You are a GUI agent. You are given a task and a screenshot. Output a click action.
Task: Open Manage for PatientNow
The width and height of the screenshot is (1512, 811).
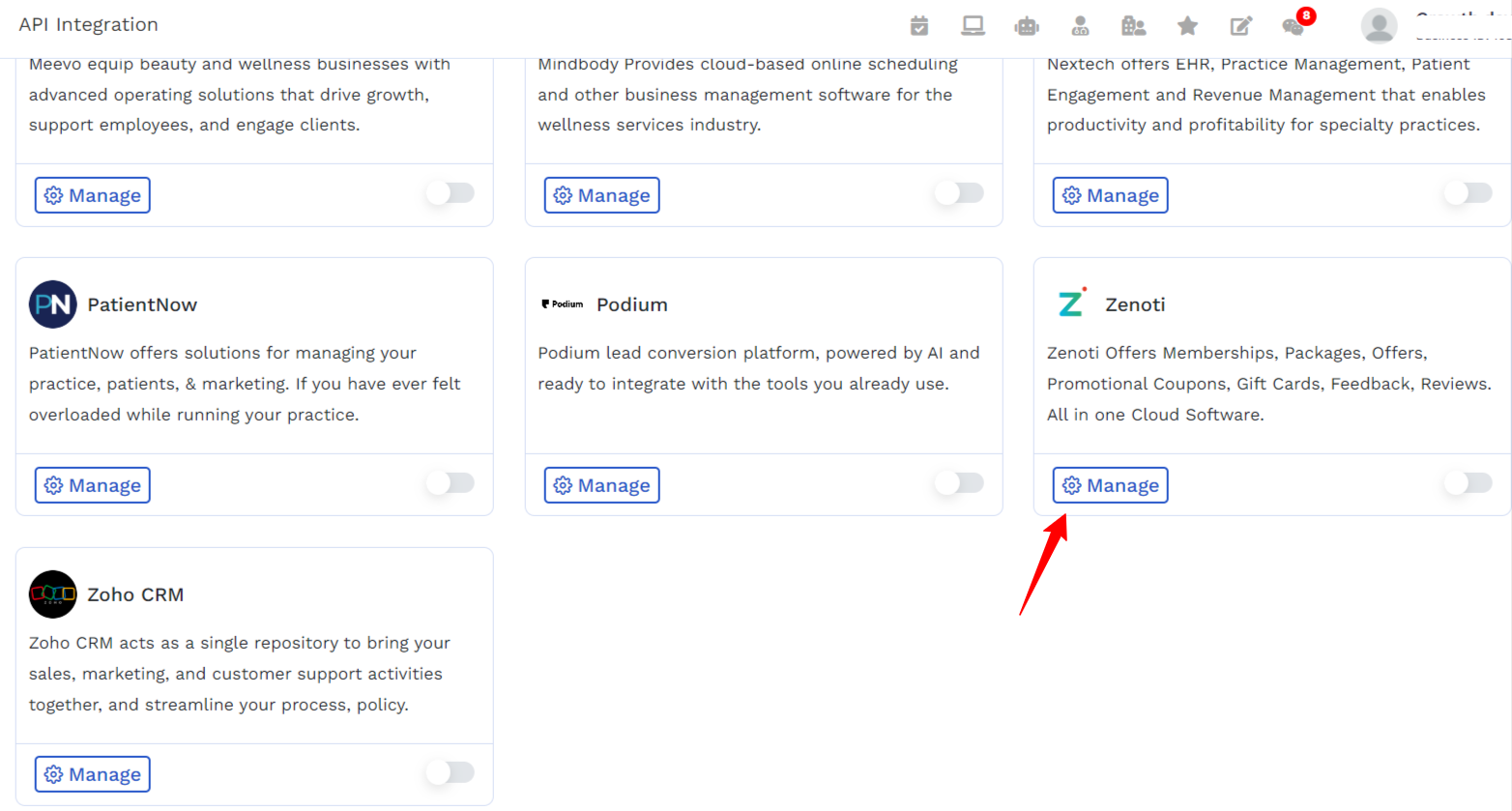(x=93, y=485)
